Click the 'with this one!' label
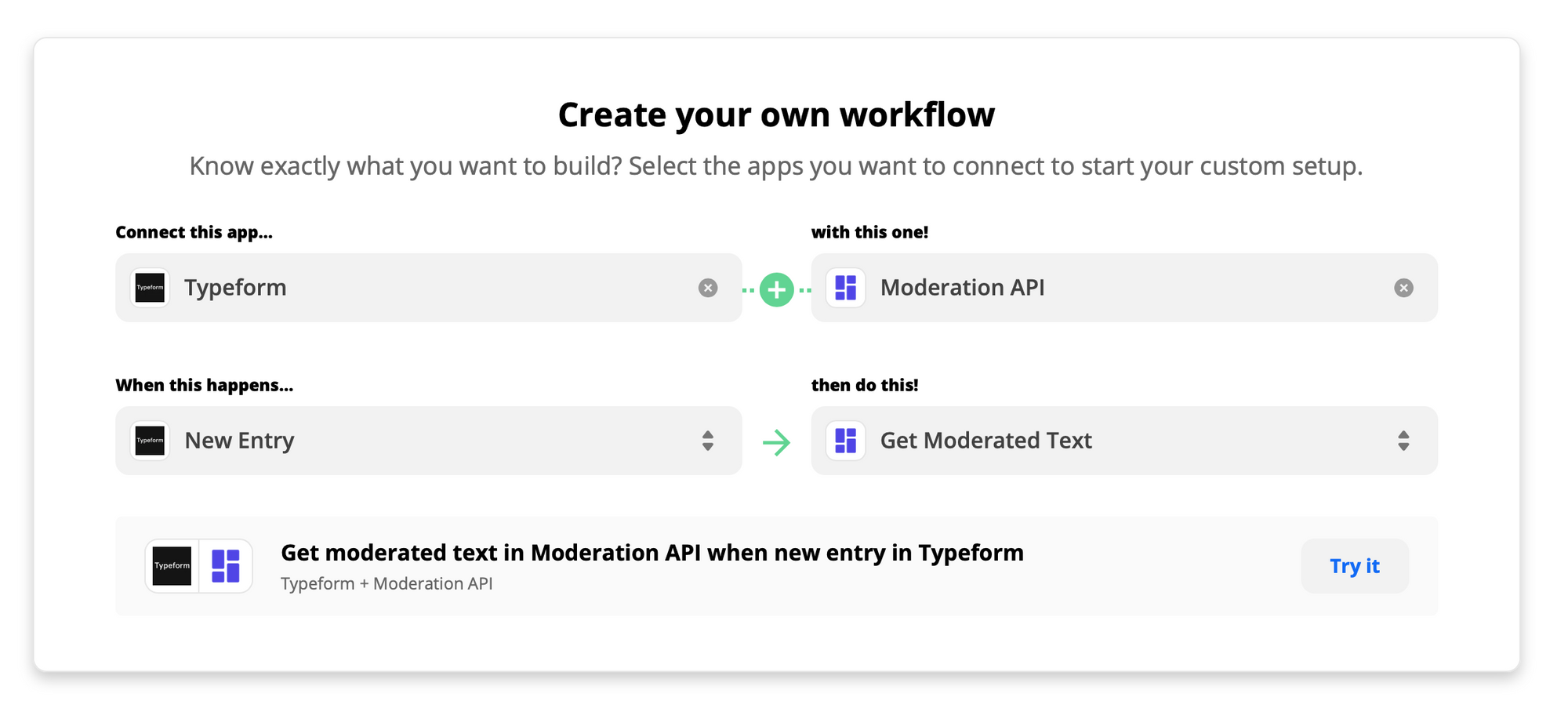 pos(869,232)
